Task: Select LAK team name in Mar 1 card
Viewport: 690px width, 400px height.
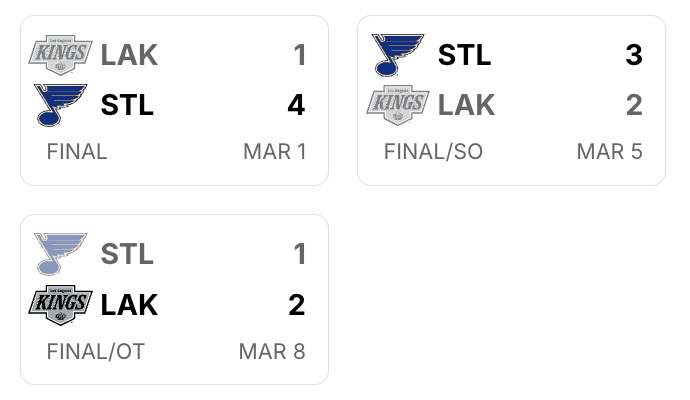Action: (129, 55)
